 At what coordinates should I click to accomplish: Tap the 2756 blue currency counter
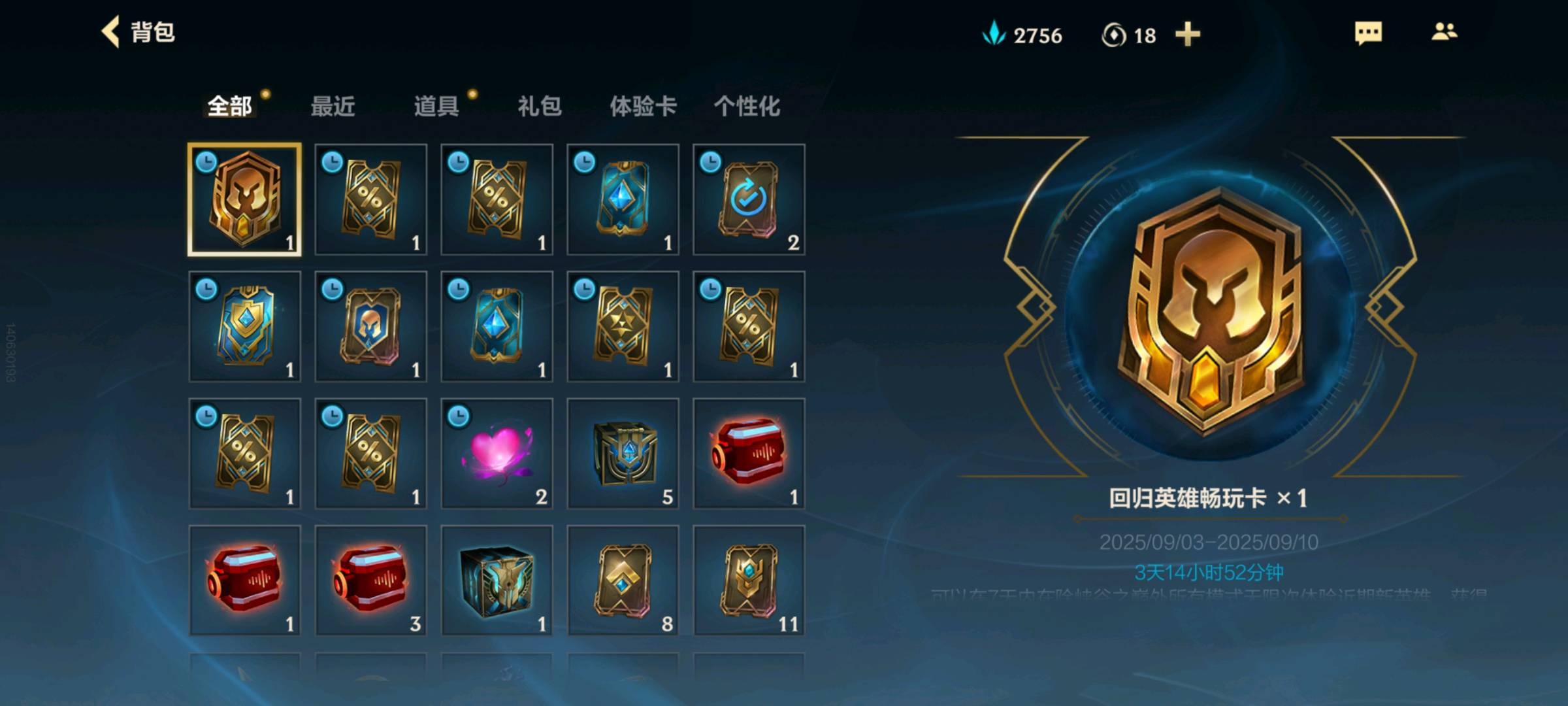1022,35
